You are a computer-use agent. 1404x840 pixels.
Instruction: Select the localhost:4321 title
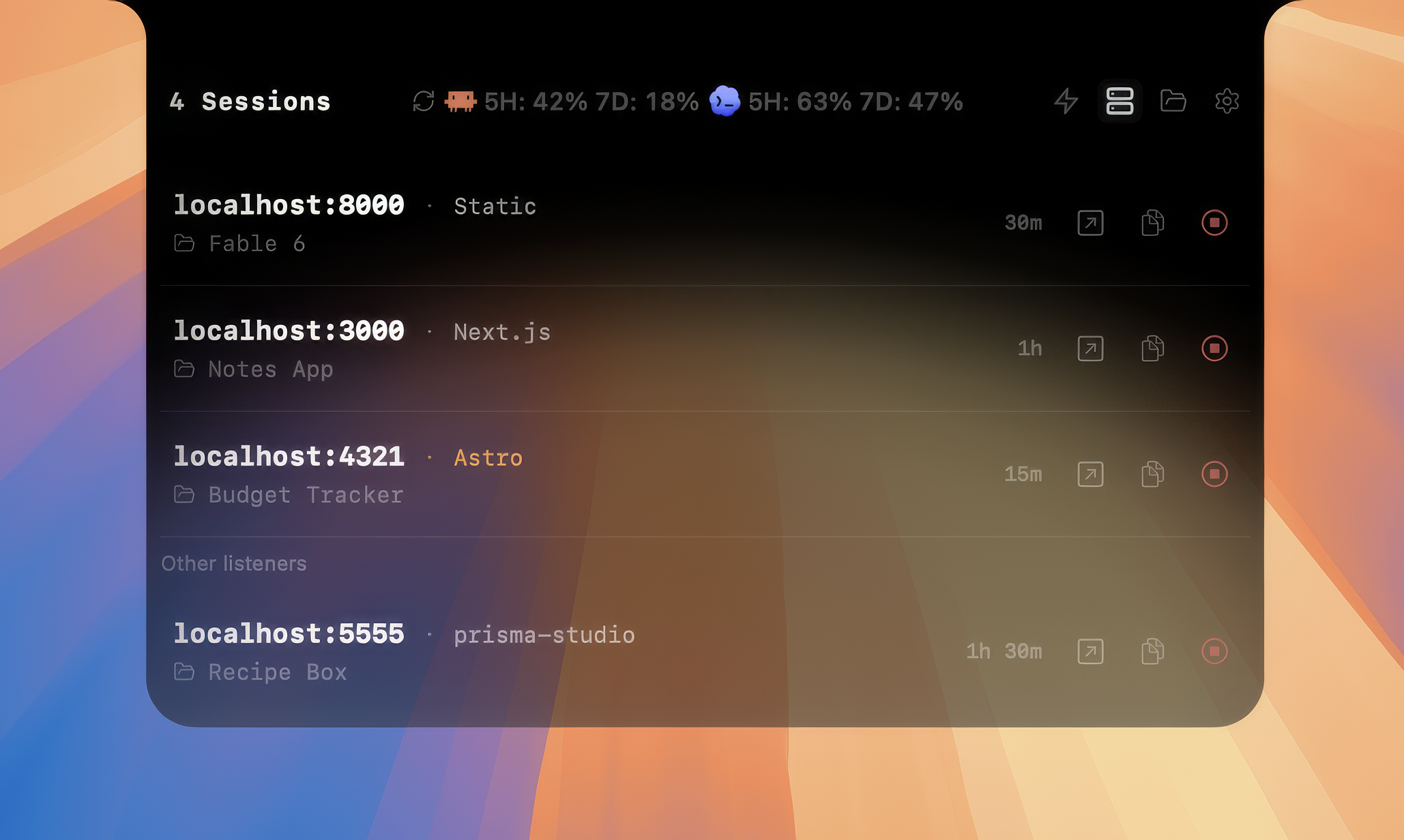[289, 456]
